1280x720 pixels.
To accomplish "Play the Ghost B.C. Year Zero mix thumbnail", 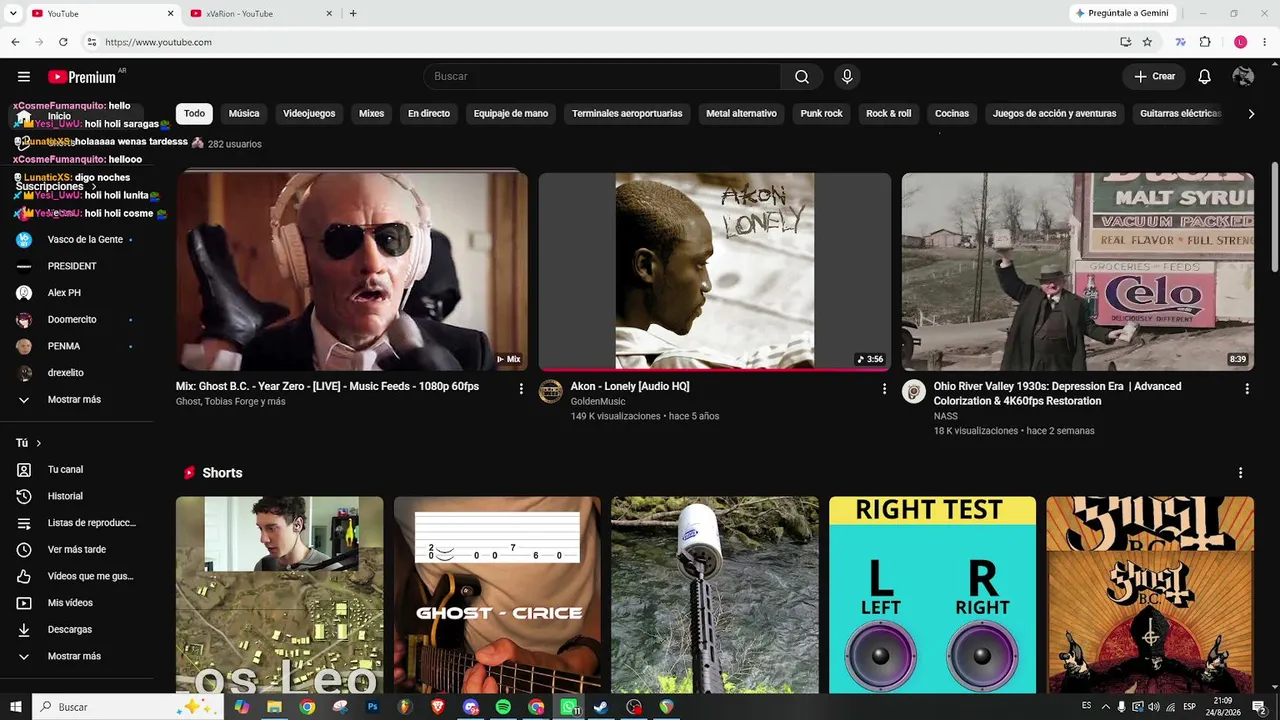I will [352, 271].
